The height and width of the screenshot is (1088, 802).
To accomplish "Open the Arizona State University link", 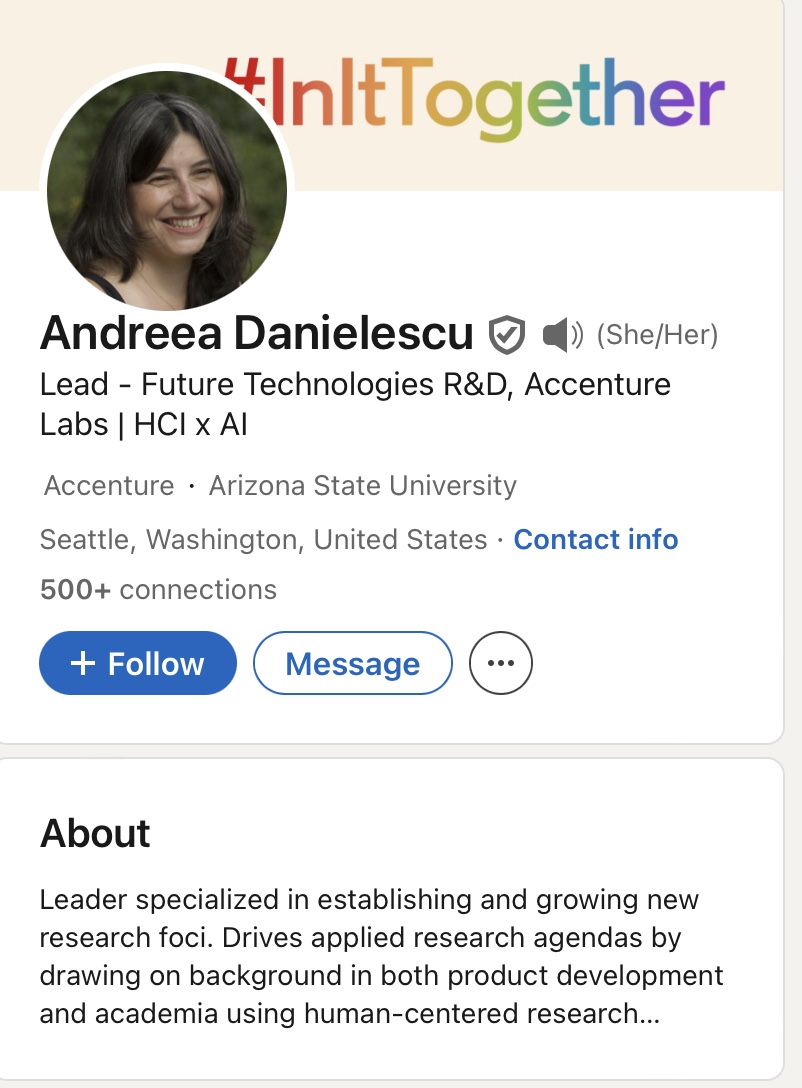I will [363, 485].
